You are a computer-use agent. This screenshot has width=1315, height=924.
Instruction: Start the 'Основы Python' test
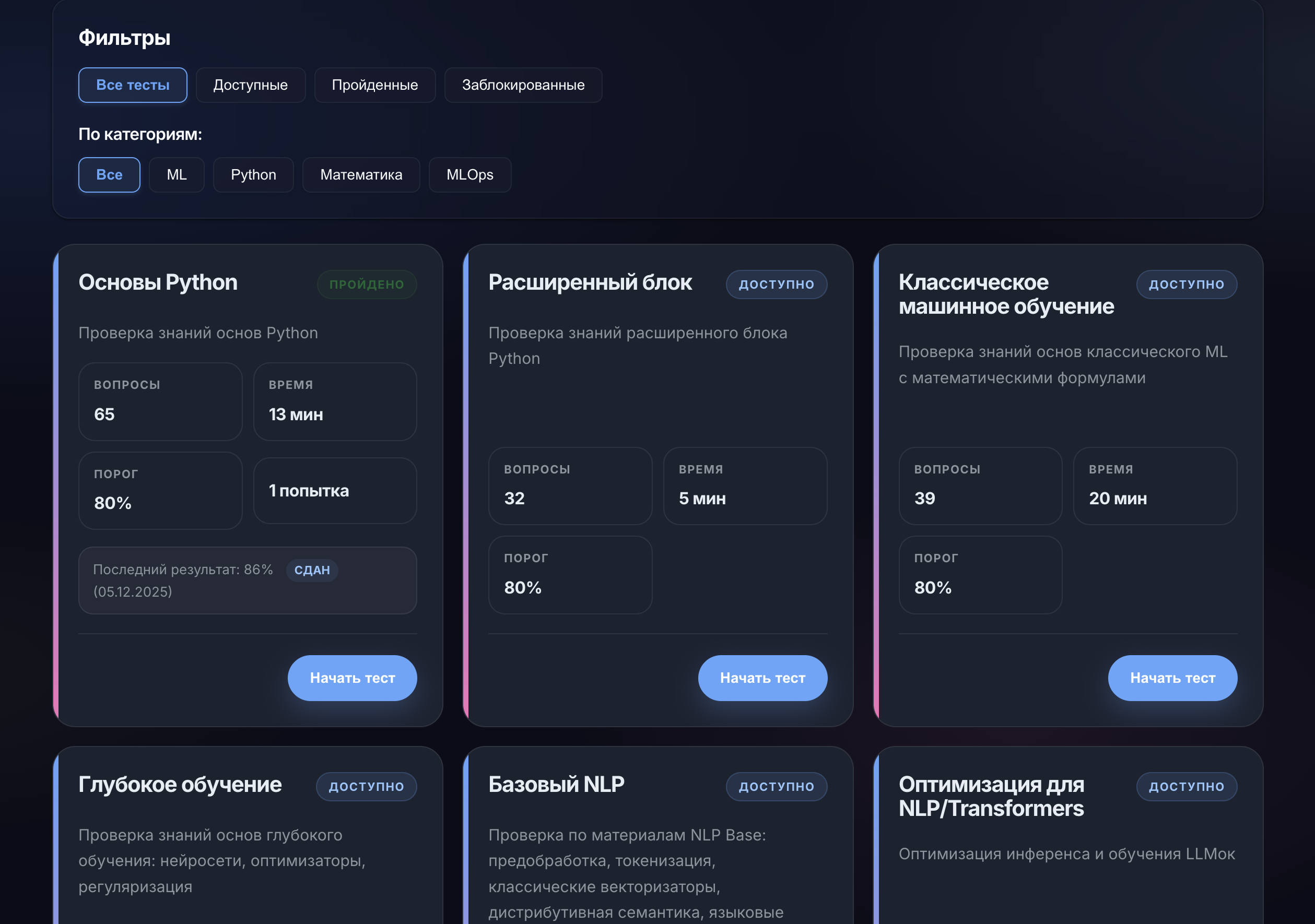(x=352, y=678)
